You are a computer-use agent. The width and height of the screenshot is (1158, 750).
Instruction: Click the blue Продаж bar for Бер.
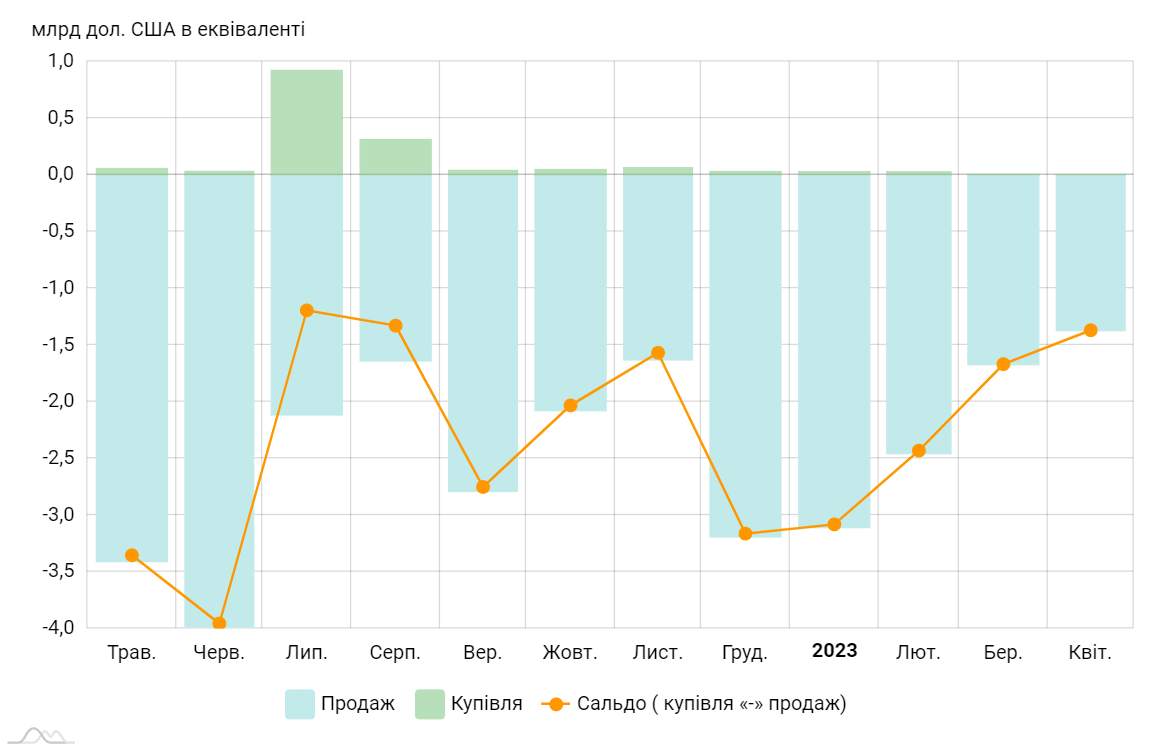(x=1003, y=269)
